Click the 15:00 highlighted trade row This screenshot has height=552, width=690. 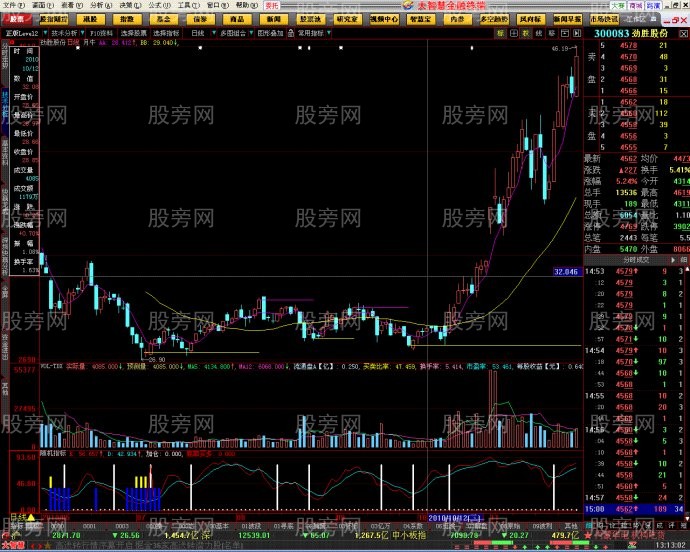[634, 509]
